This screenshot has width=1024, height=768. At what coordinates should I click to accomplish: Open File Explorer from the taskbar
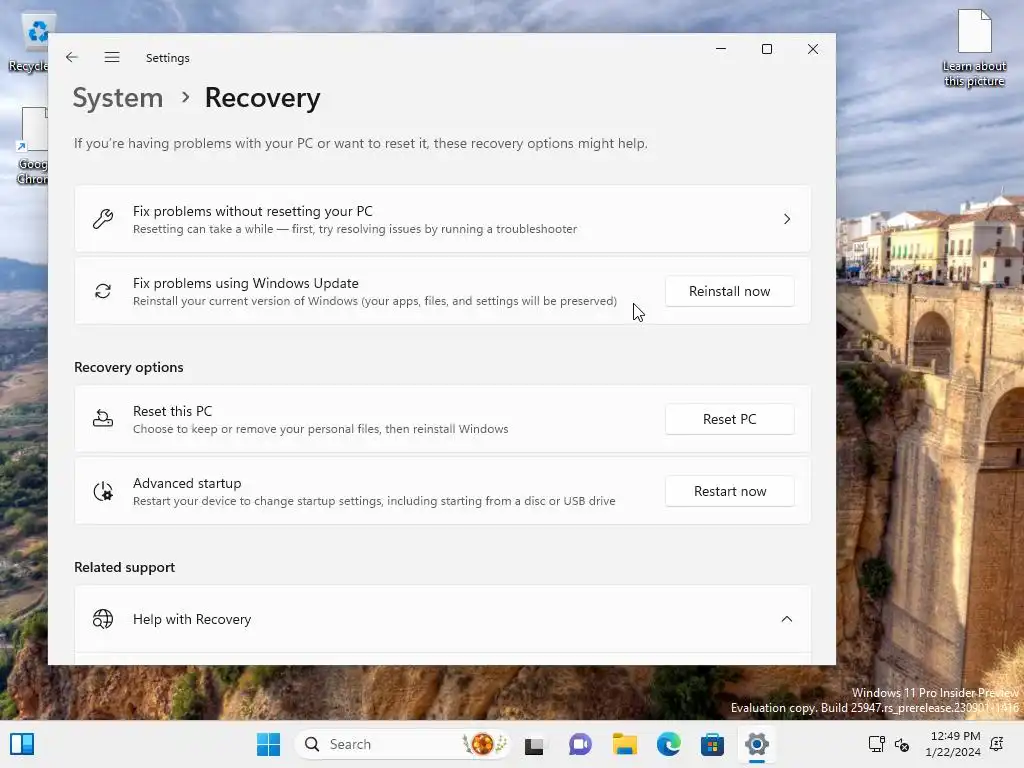(x=624, y=744)
